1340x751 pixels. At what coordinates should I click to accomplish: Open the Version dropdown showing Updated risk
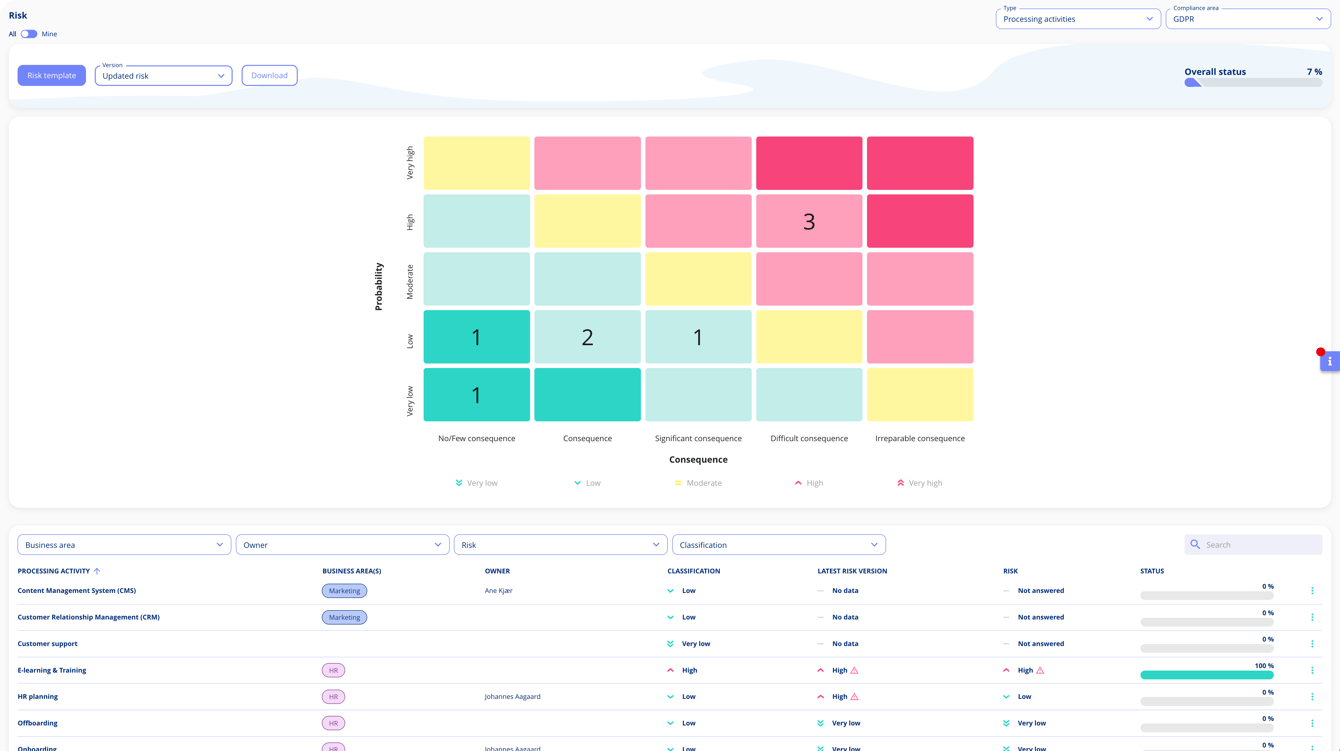163,76
